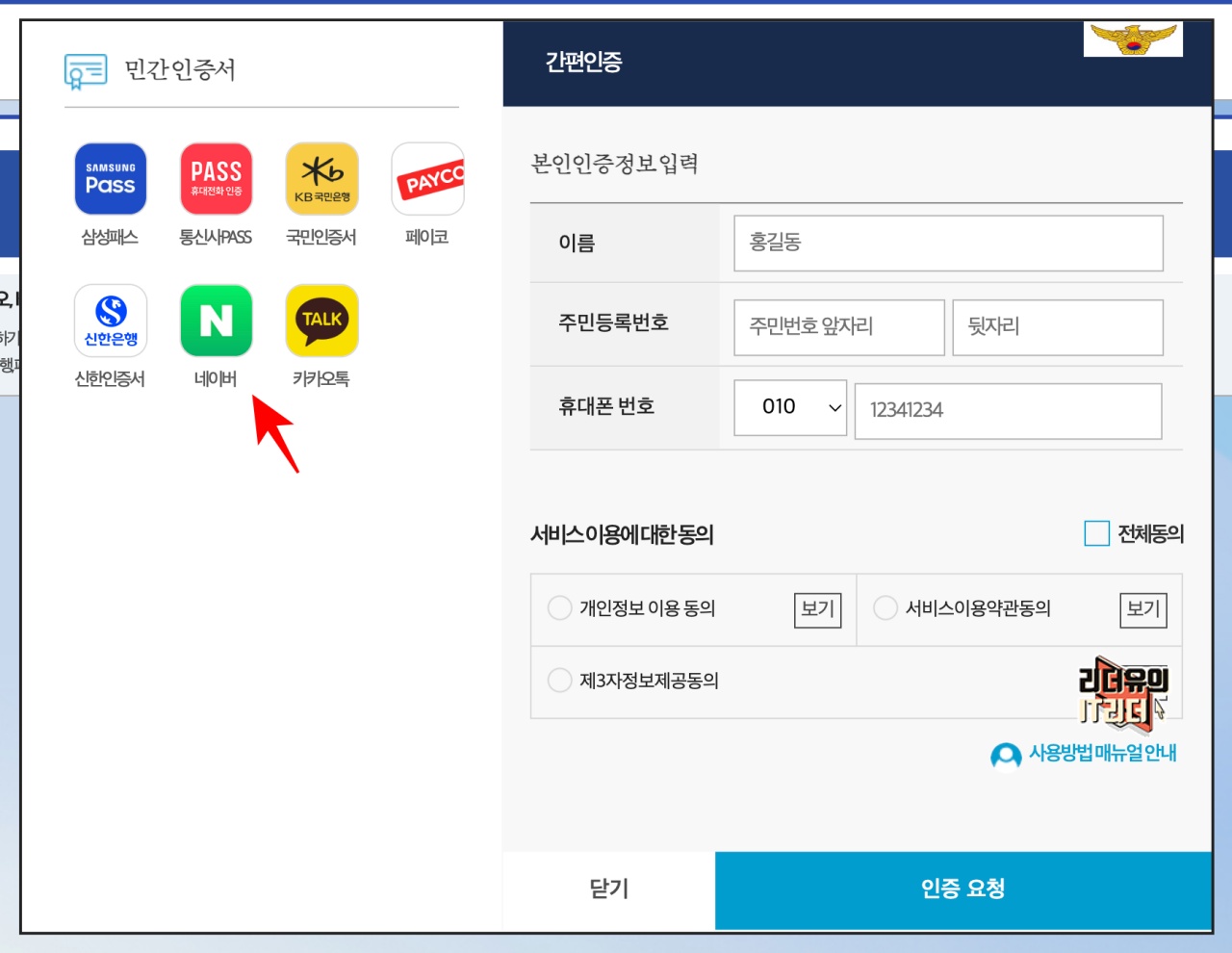Select the 신한은행 certificate icon
Viewport: 1232px width, 953px height.
111,321
